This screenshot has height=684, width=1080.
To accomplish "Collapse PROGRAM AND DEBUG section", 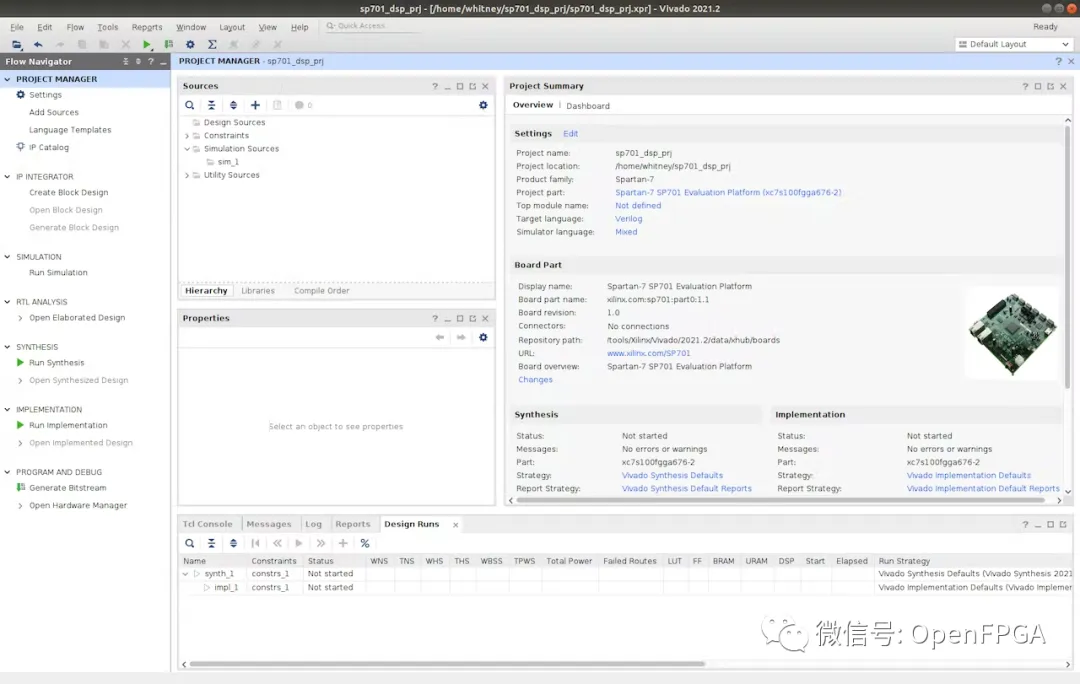I will point(8,472).
